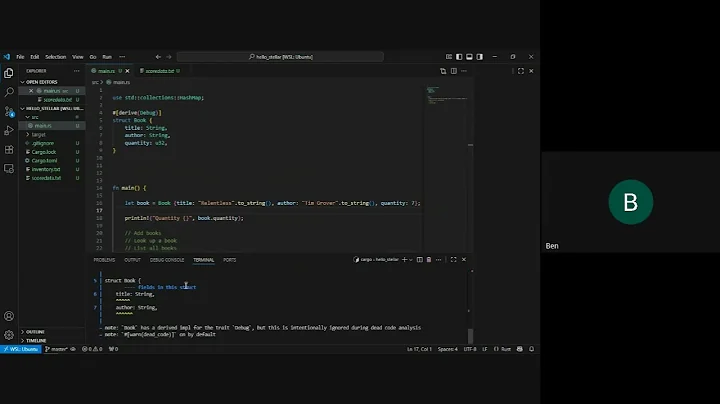The image size is (720, 404).
Task: Open changes compare icon in editor toolbar
Action: coord(443,71)
